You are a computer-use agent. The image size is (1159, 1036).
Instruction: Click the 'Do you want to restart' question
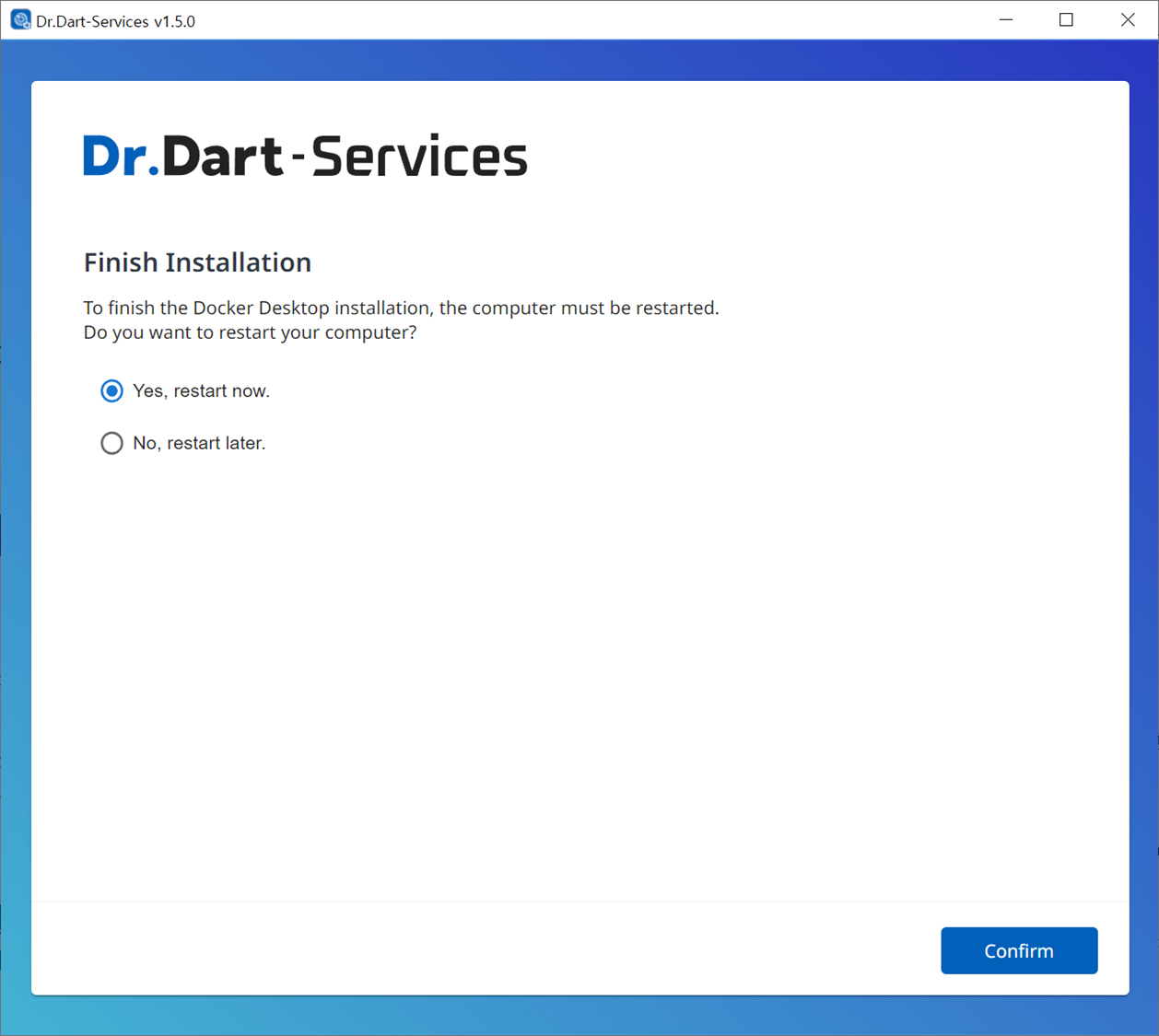click(250, 332)
